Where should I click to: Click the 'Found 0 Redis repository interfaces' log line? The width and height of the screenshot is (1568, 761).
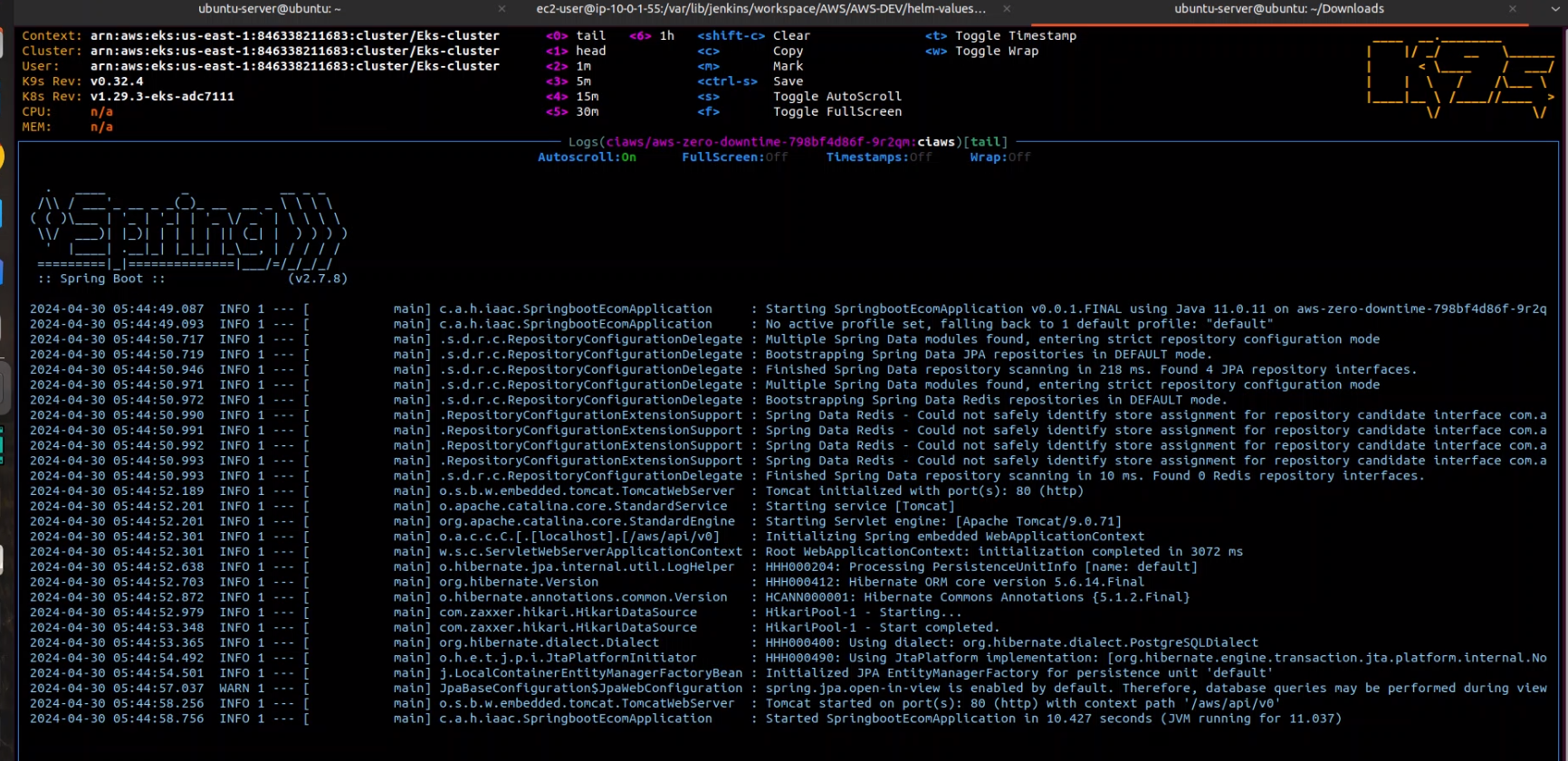727,476
